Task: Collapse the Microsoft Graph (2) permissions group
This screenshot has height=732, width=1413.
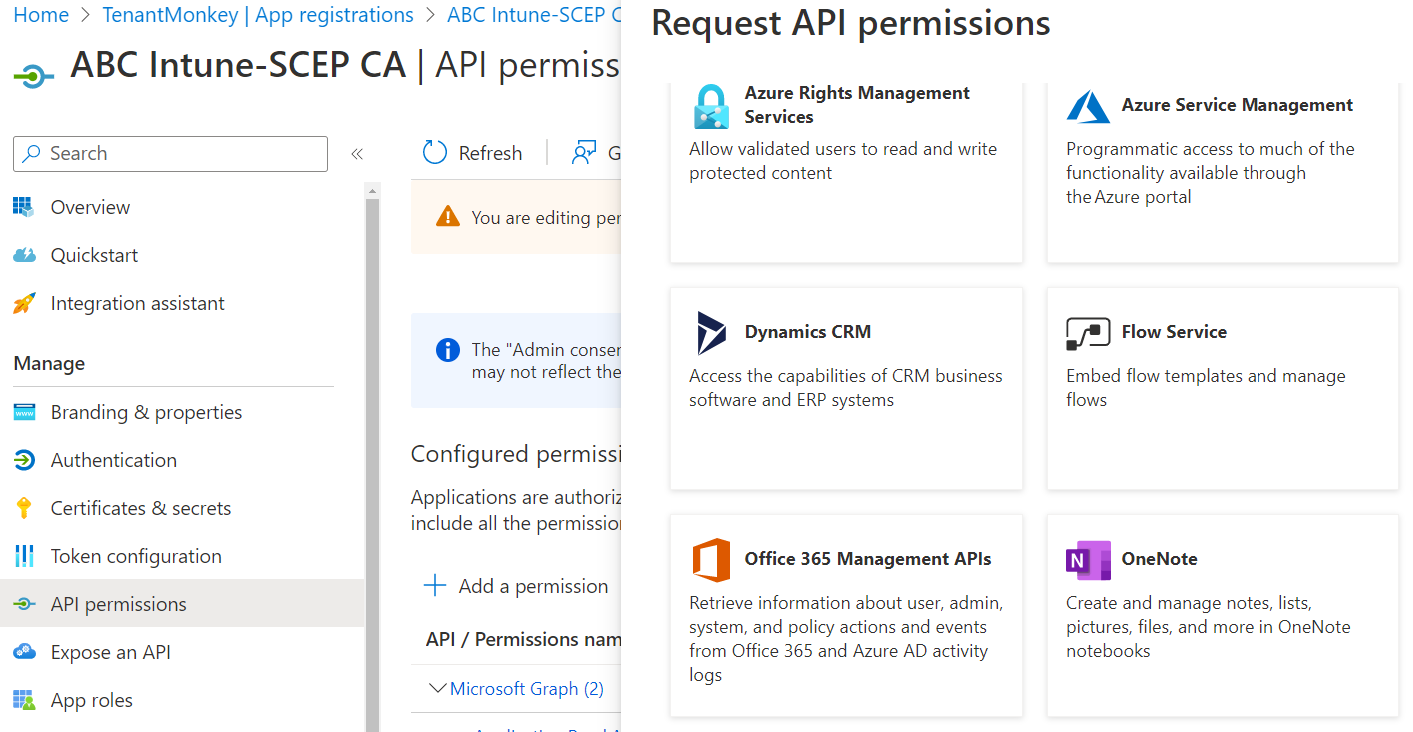Action: click(437, 688)
